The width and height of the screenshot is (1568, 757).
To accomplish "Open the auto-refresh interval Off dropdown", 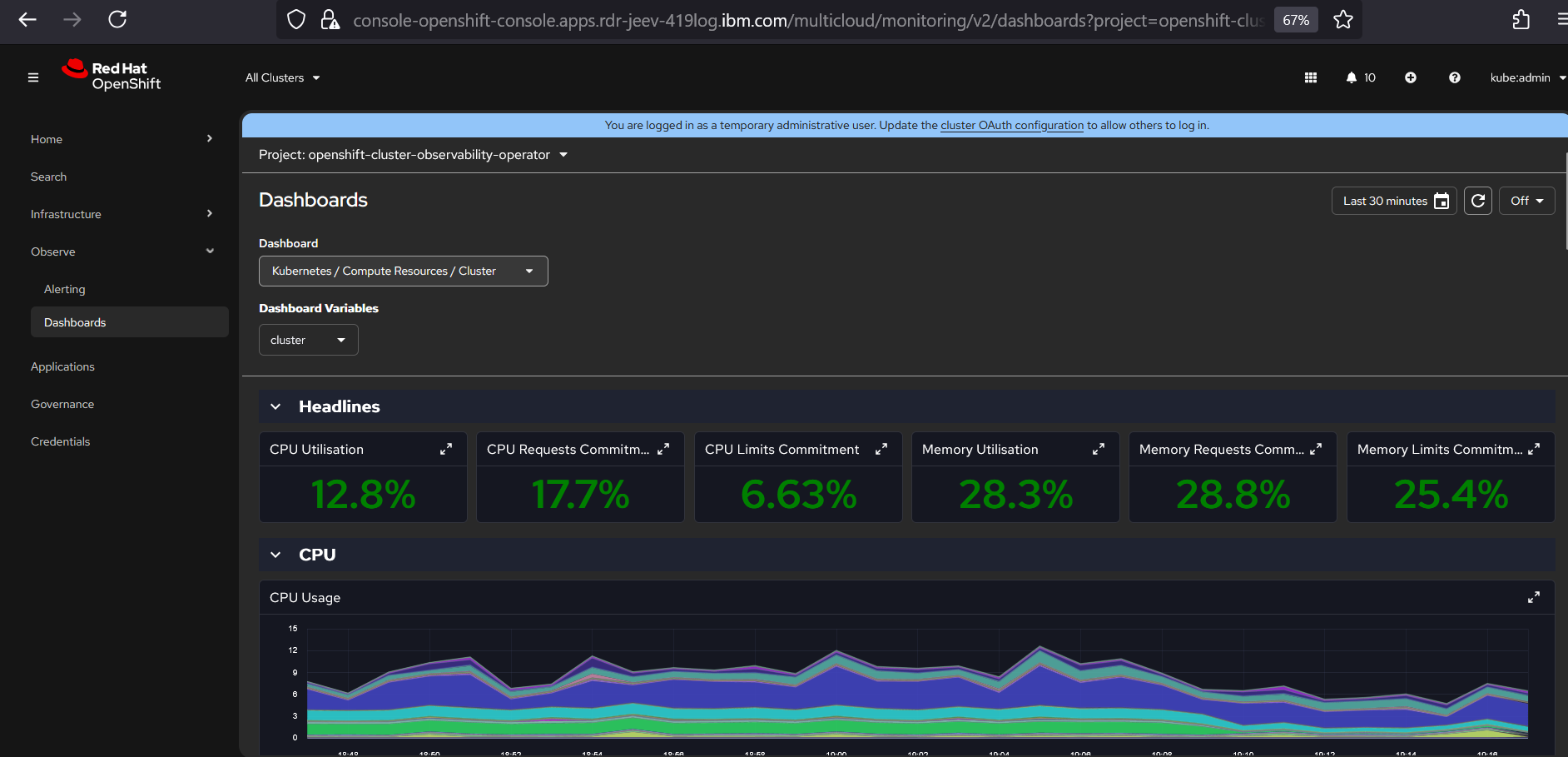I will tap(1526, 201).
